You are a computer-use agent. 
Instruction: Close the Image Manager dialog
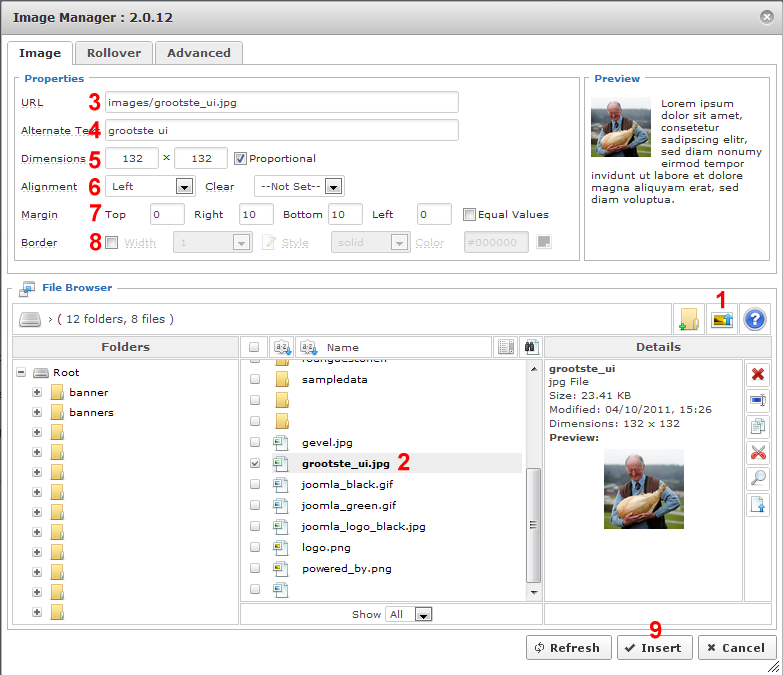[767, 17]
